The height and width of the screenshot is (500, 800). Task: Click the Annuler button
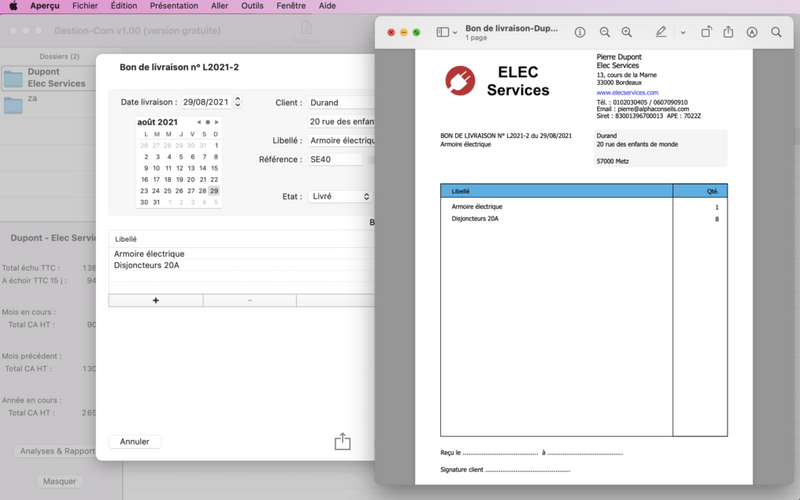point(135,442)
